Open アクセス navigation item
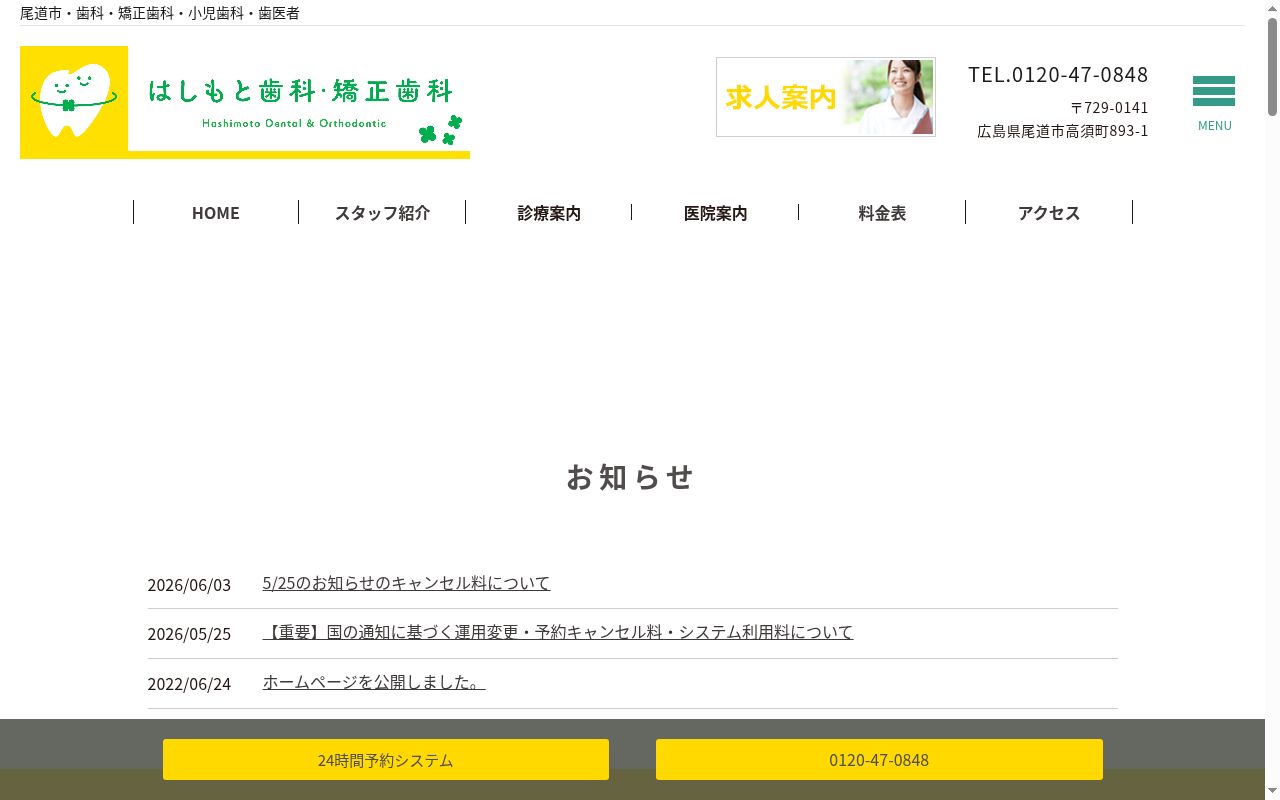This screenshot has width=1280, height=800. pos(1049,212)
